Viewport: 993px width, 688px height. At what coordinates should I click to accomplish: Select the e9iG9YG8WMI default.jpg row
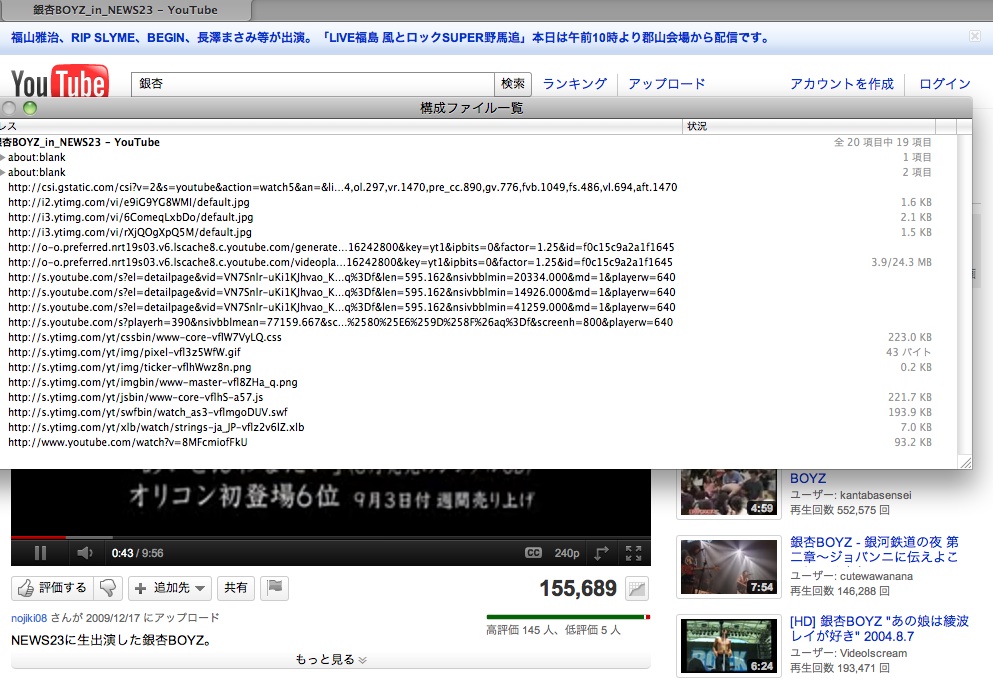click(x=478, y=202)
